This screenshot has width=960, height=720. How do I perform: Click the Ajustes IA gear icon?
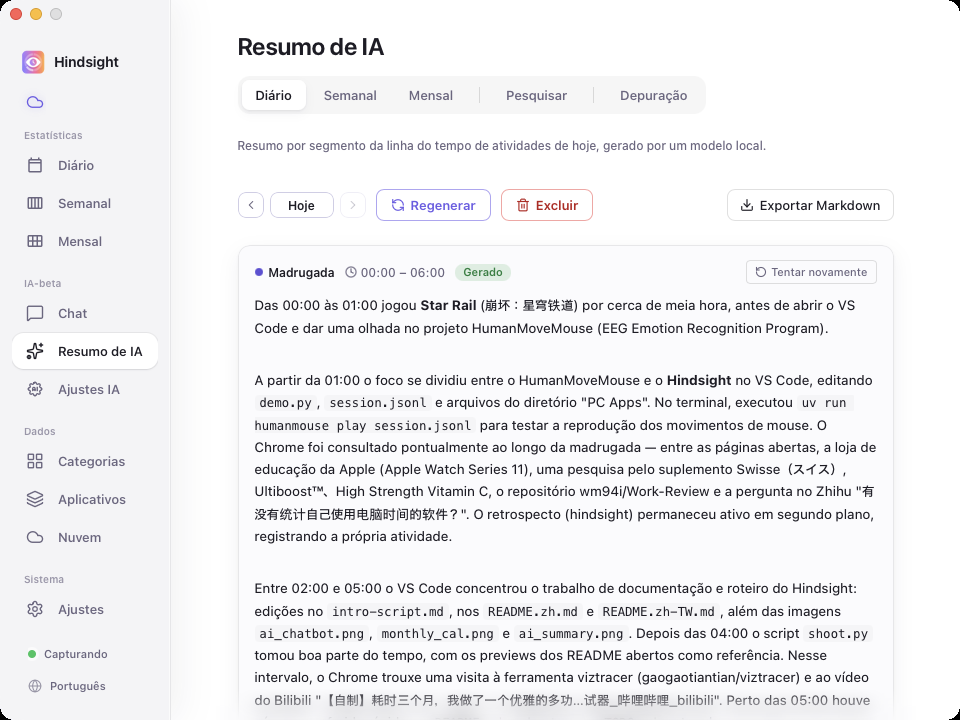(35, 389)
